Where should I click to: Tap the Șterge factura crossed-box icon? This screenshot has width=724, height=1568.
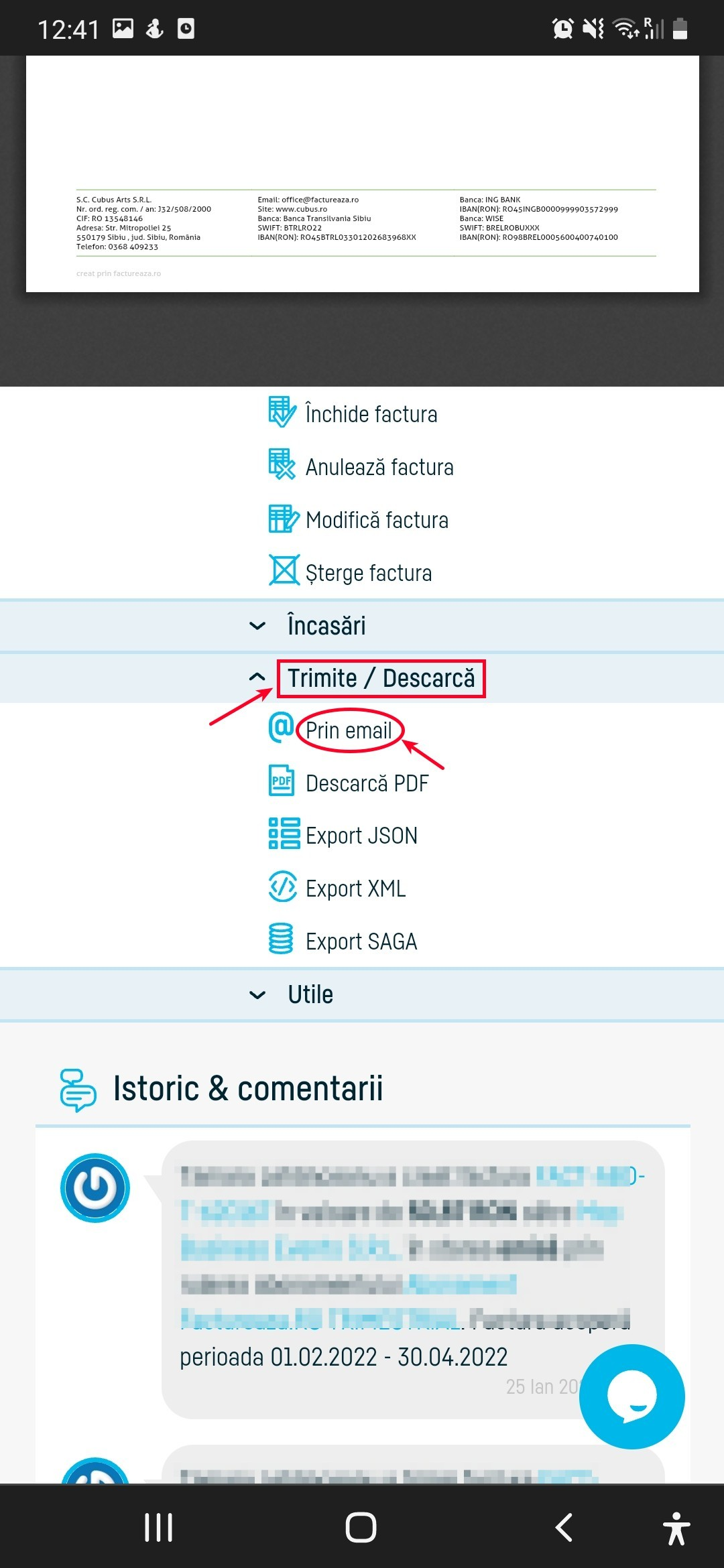(x=284, y=571)
